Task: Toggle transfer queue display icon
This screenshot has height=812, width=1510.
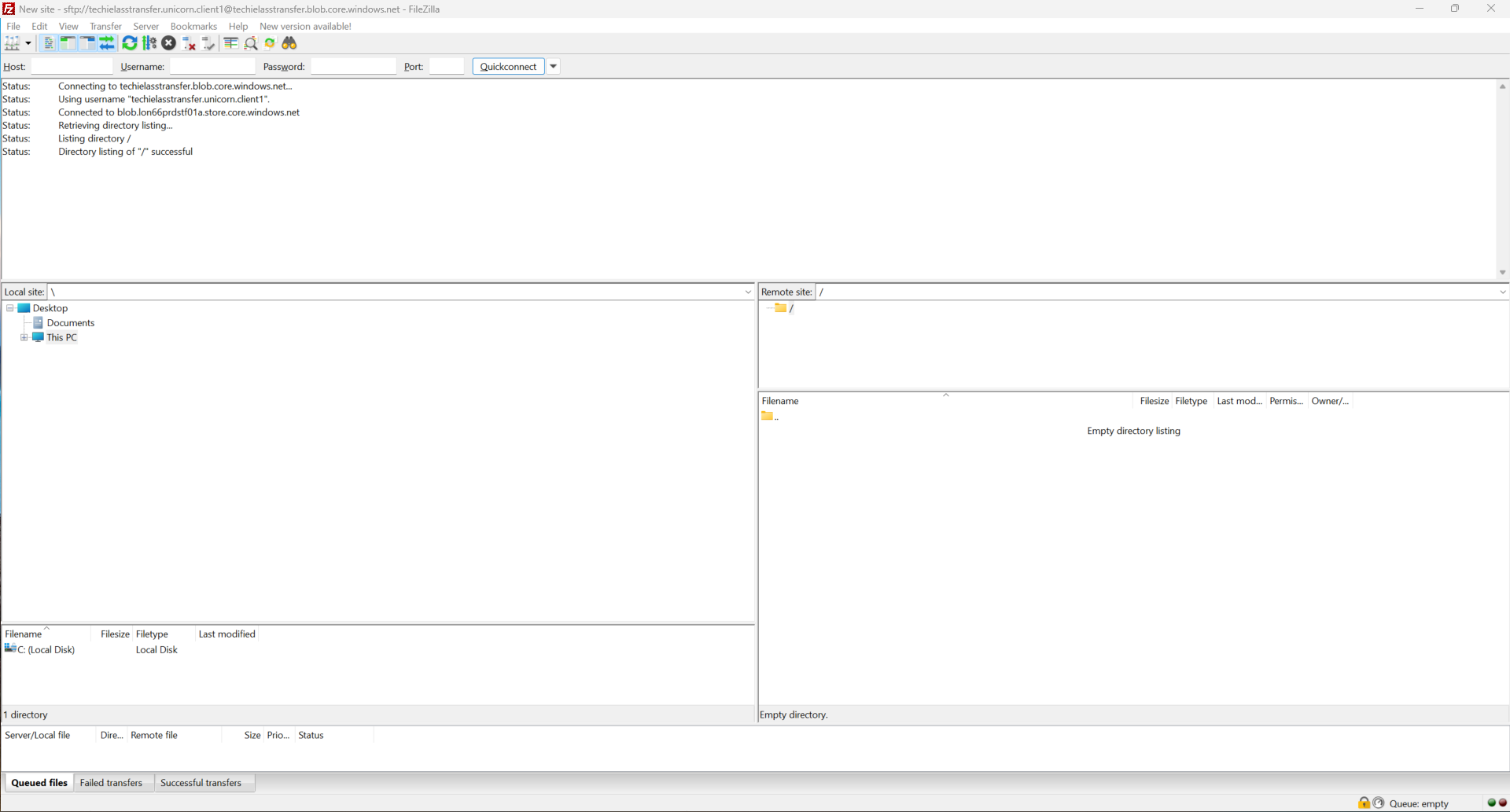Action: pyautogui.click(x=107, y=43)
